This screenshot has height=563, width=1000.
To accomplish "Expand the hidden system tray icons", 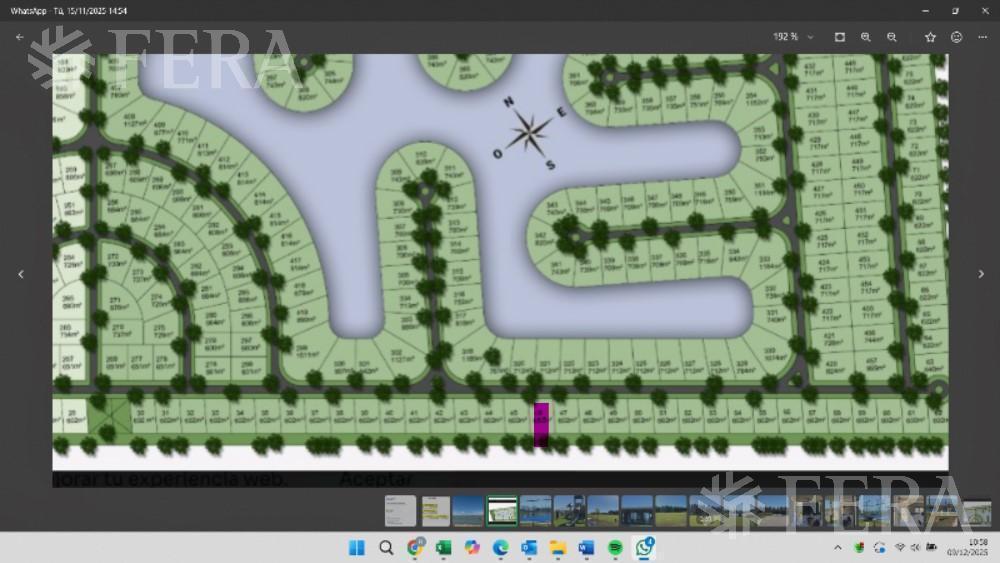I will (838, 548).
